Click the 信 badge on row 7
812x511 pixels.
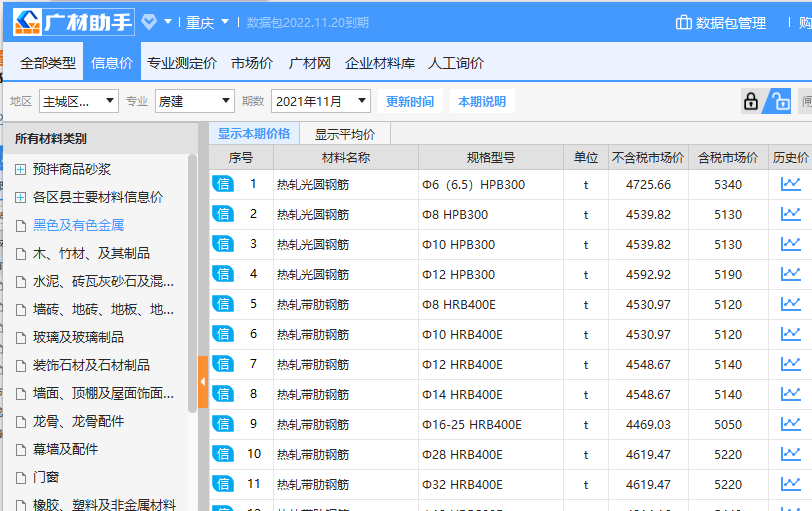click(223, 364)
